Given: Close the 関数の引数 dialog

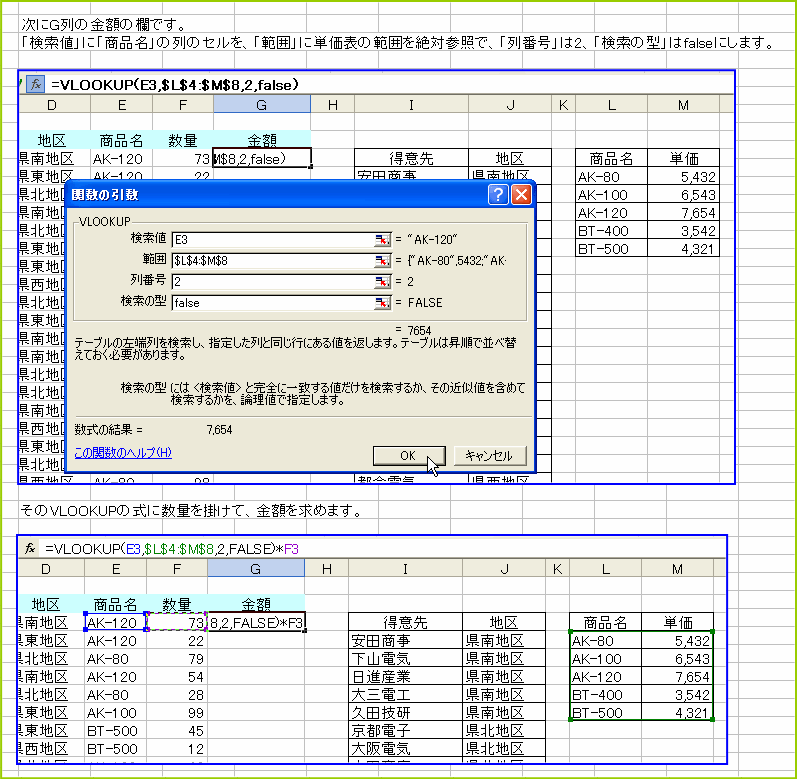Looking at the screenshot, I should coord(521,195).
